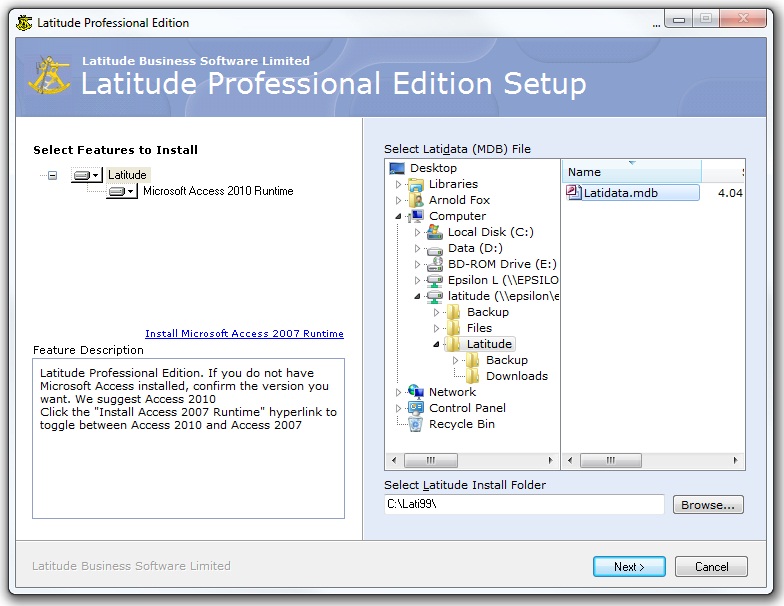Select the BD-ROM Drive (E:) icon

434,264
